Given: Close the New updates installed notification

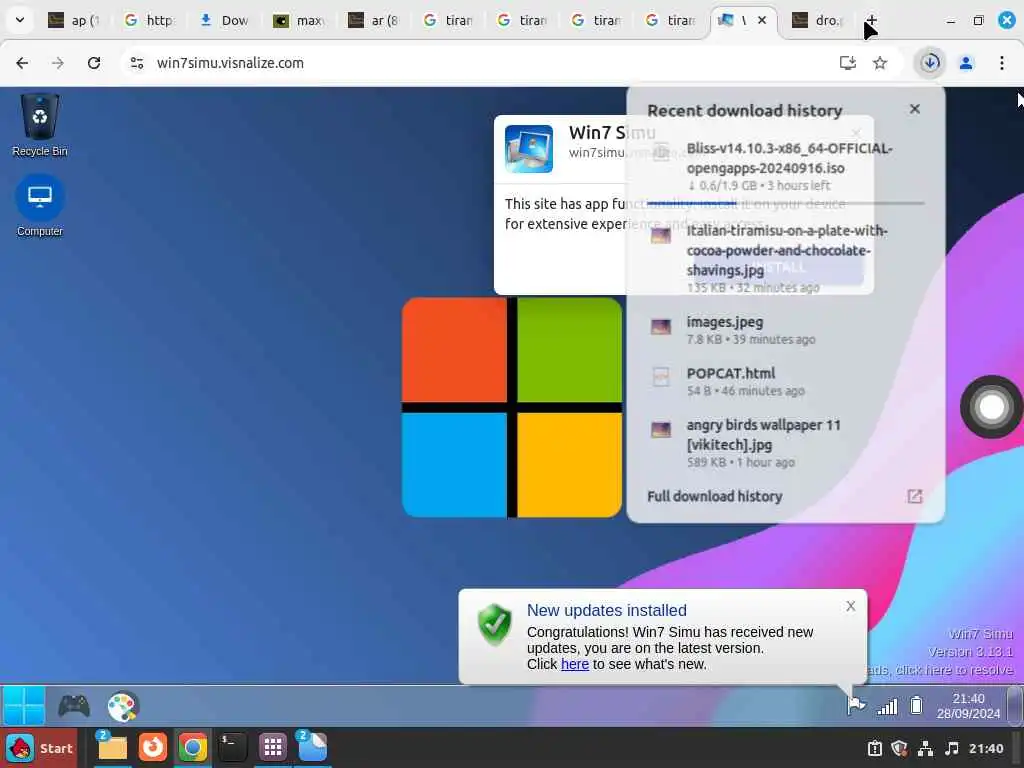Looking at the screenshot, I should pos(850,606).
